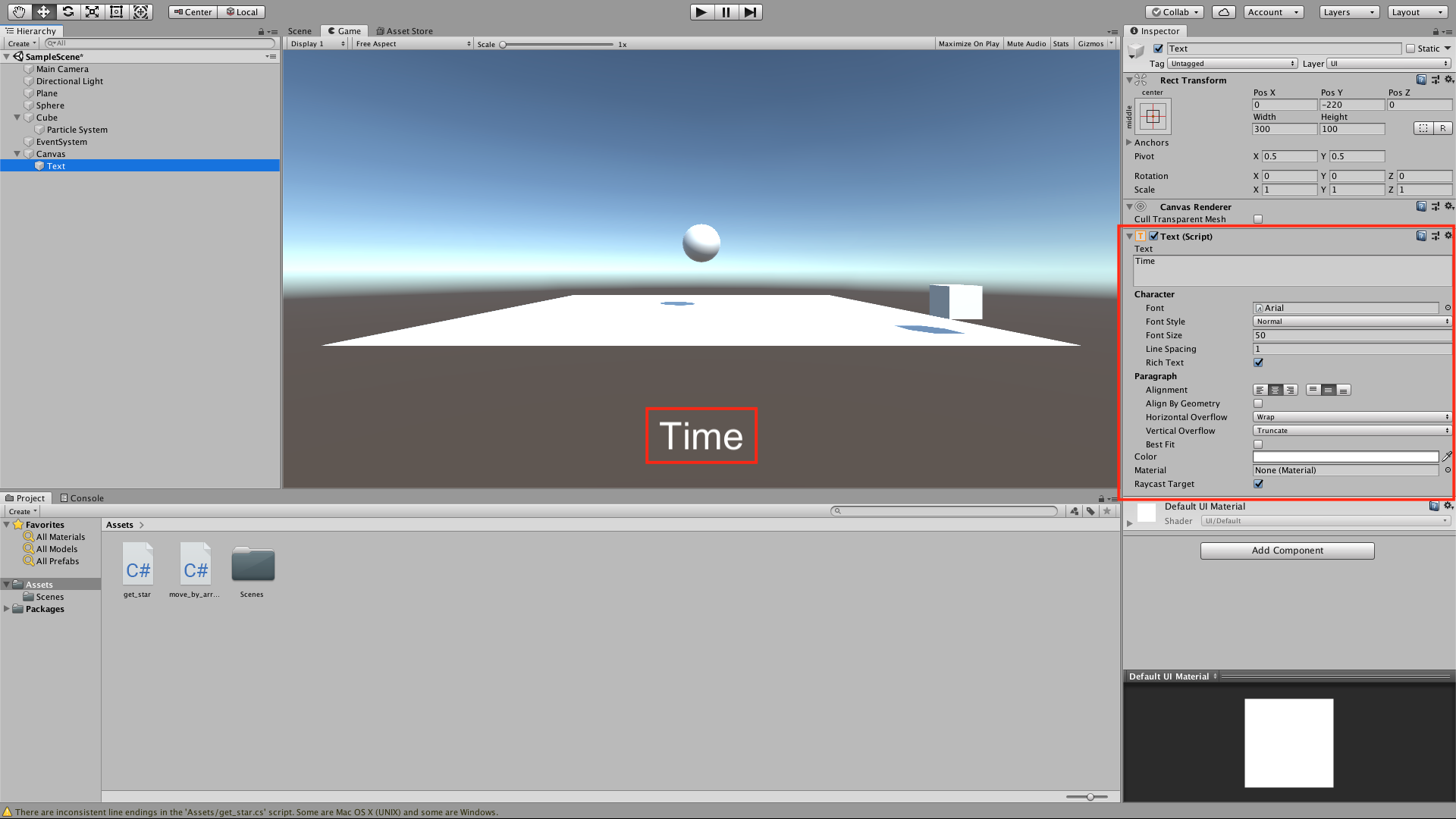The height and width of the screenshot is (819, 1456).
Task: Toggle the Rich Text checkbox
Action: click(x=1258, y=362)
